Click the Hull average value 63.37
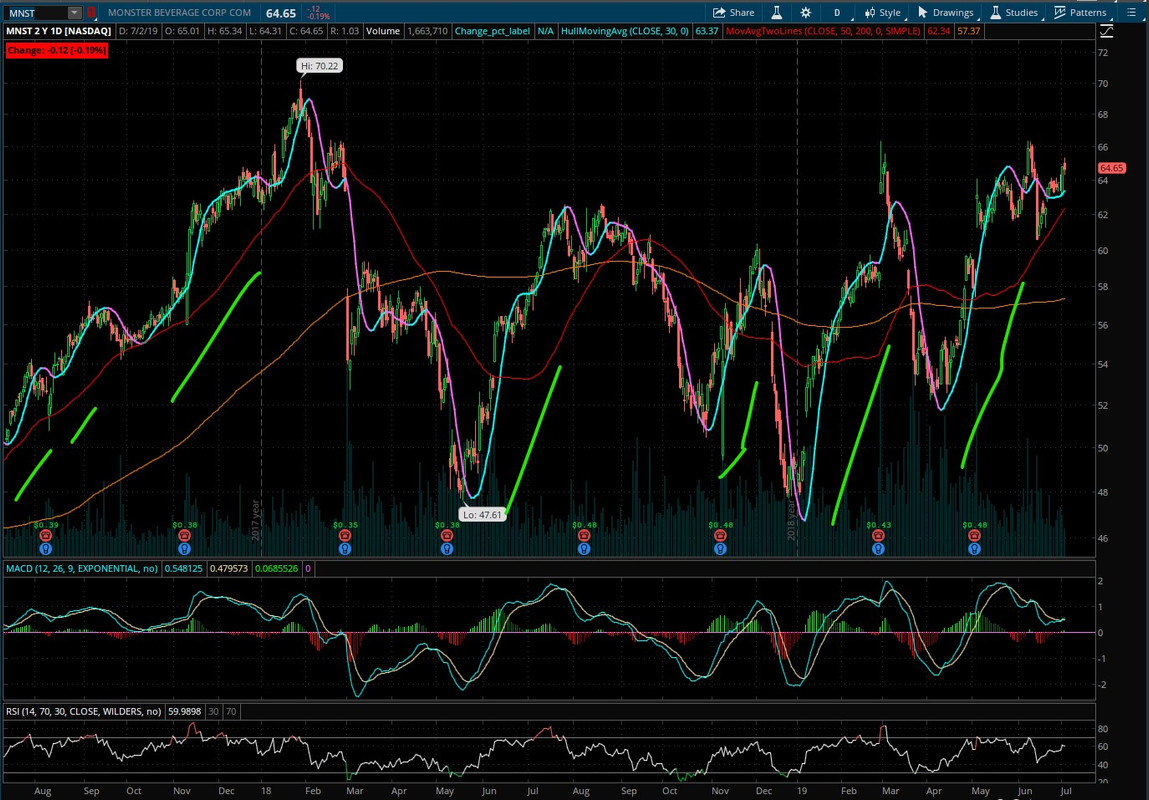The width and height of the screenshot is (1149, 800). [x=706, y=32]
